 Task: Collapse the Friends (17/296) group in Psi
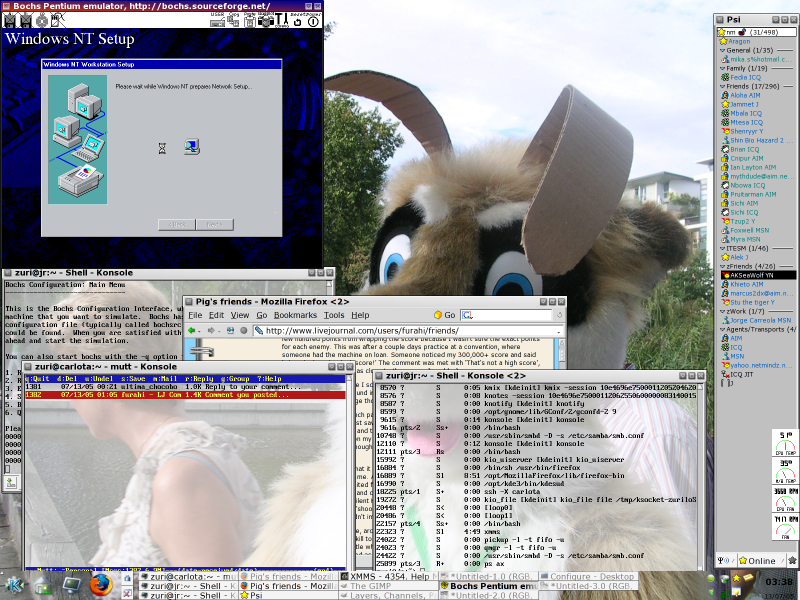pos(722,86)
